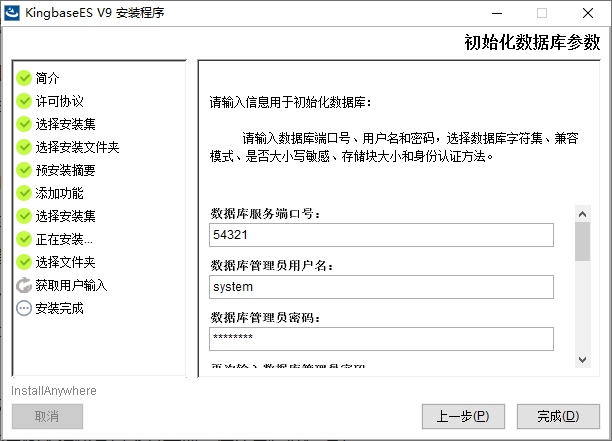612x441 pixels.
Task: Click the scrollbar down arrow
Action: [x=582, y=359]
